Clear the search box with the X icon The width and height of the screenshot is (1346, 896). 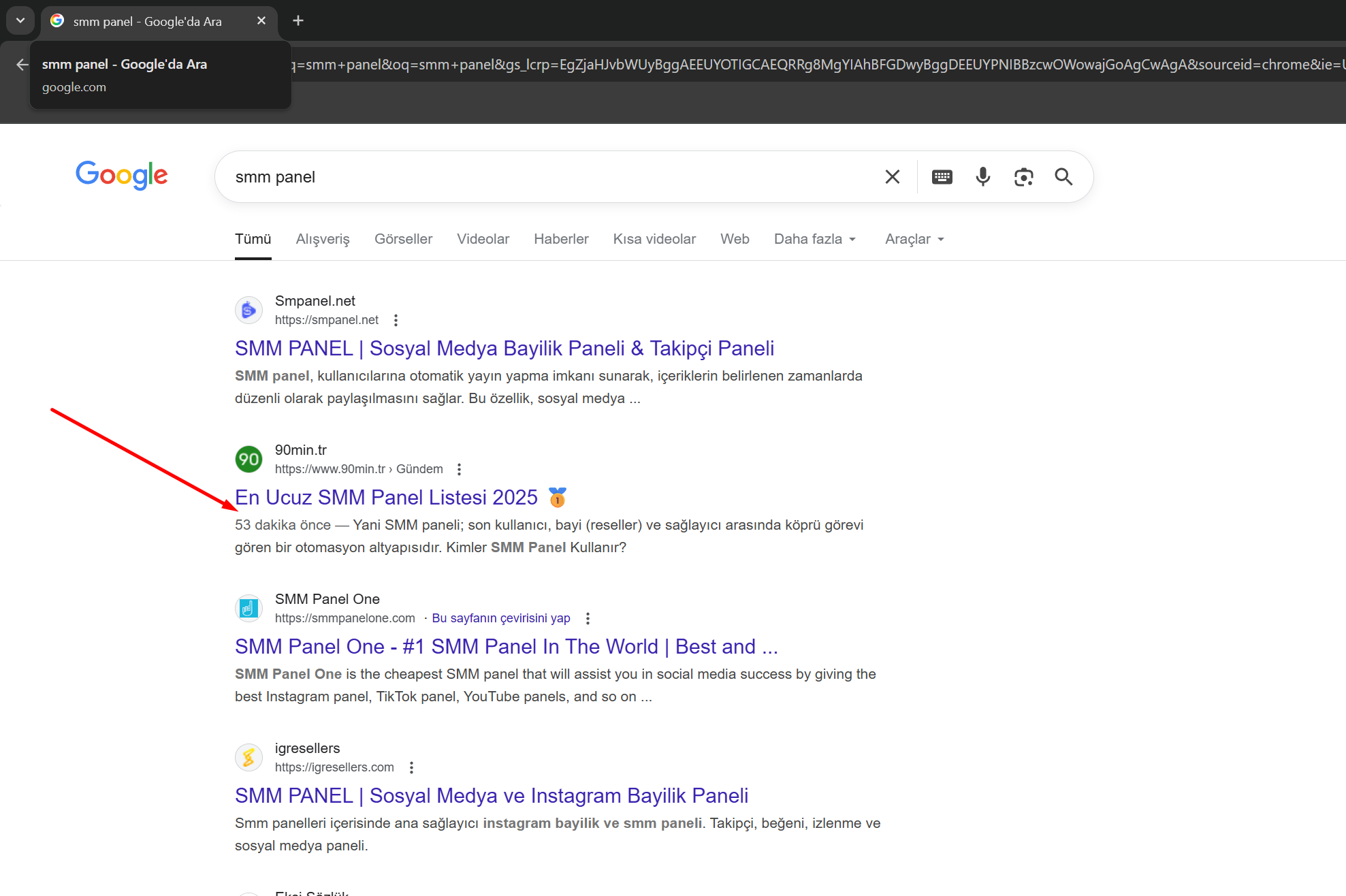point(892,177)
